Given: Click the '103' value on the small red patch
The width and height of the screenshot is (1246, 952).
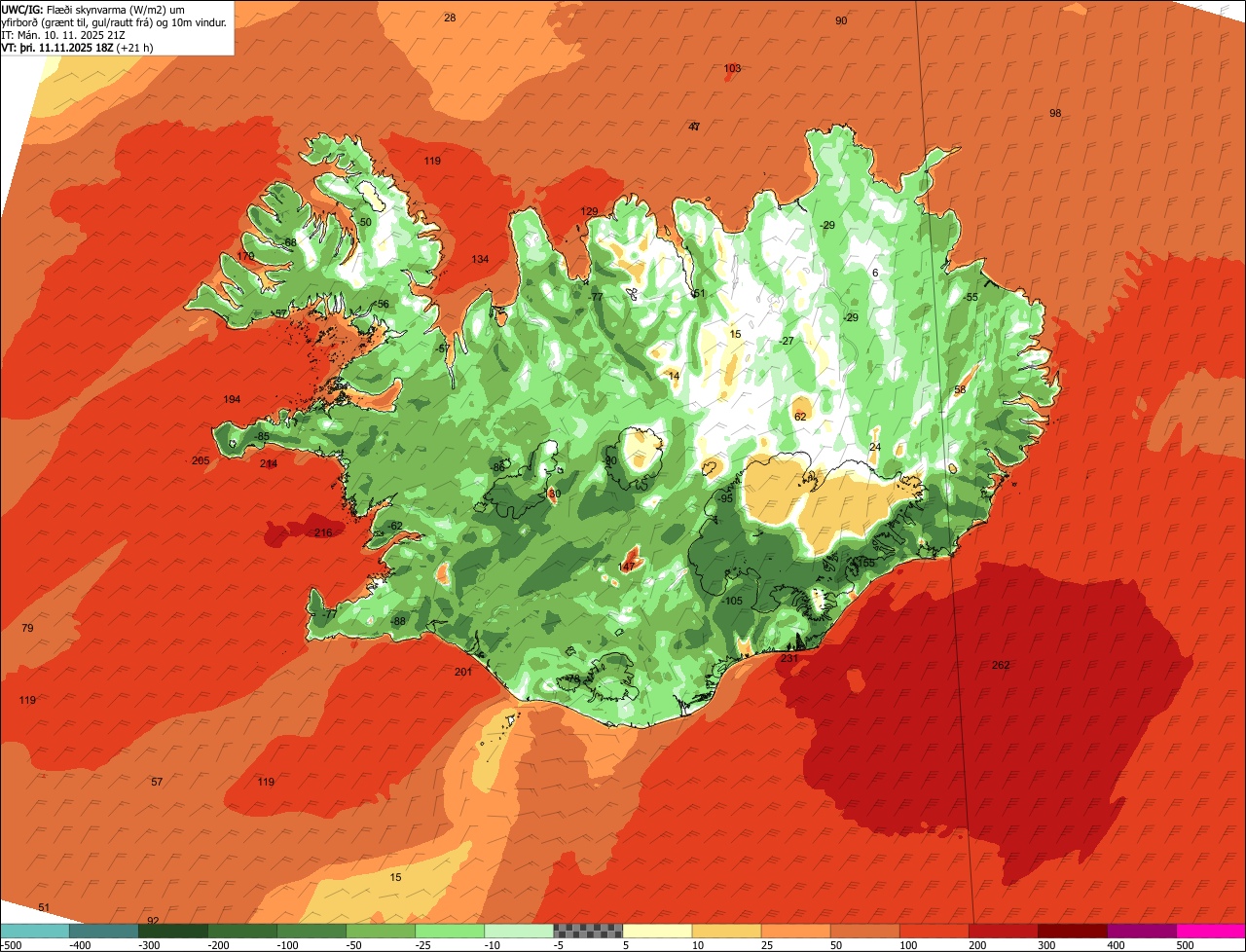Looking at the screenshot, I should (x=733, y=69).
